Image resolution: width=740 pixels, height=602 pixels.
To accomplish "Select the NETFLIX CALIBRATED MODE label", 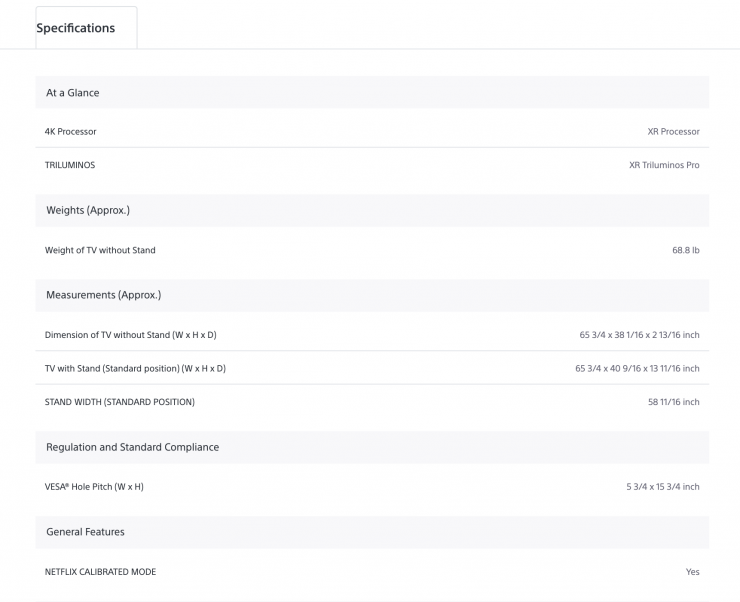I will pos(100,572).
